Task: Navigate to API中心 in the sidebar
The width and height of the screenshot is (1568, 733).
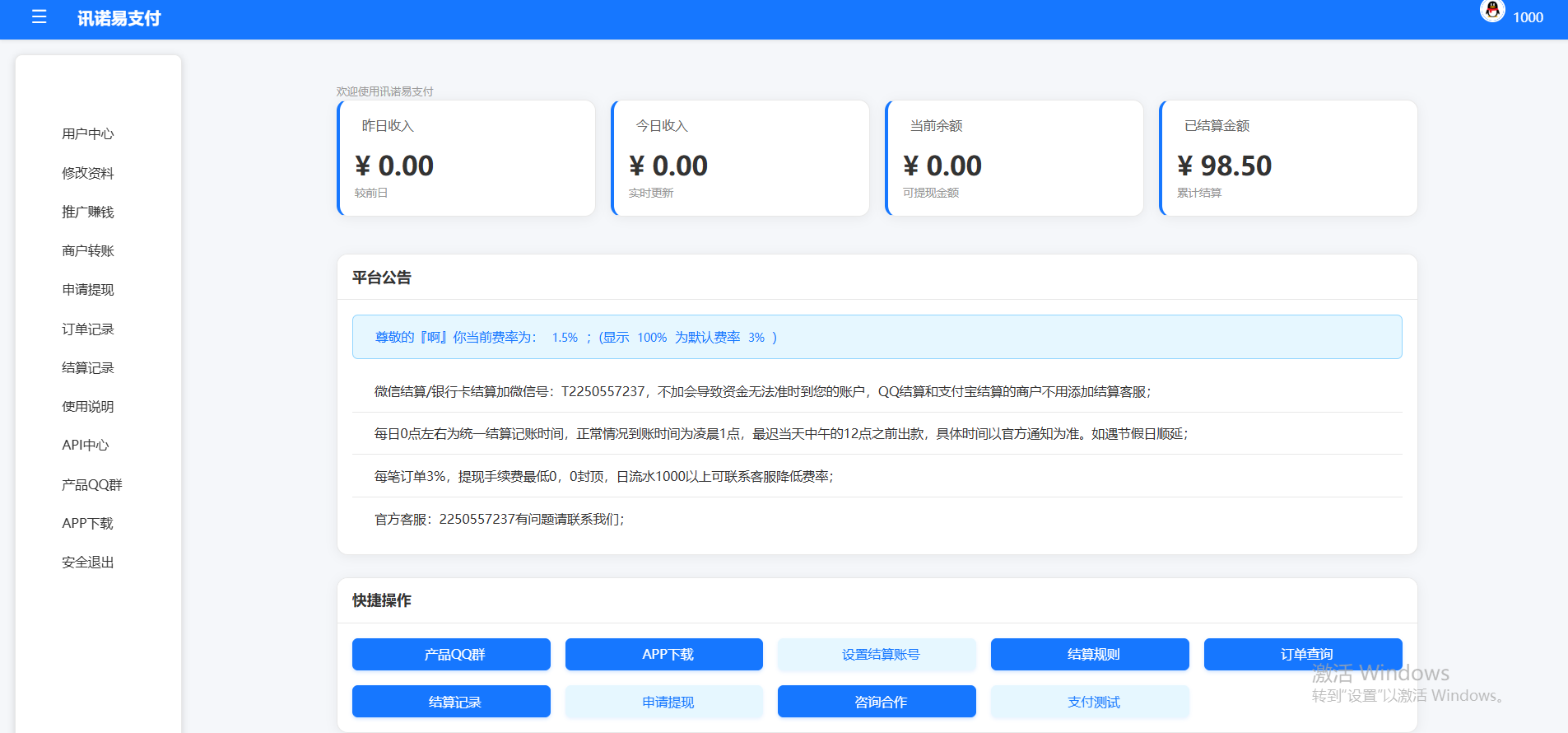Action: coord(86,445)
